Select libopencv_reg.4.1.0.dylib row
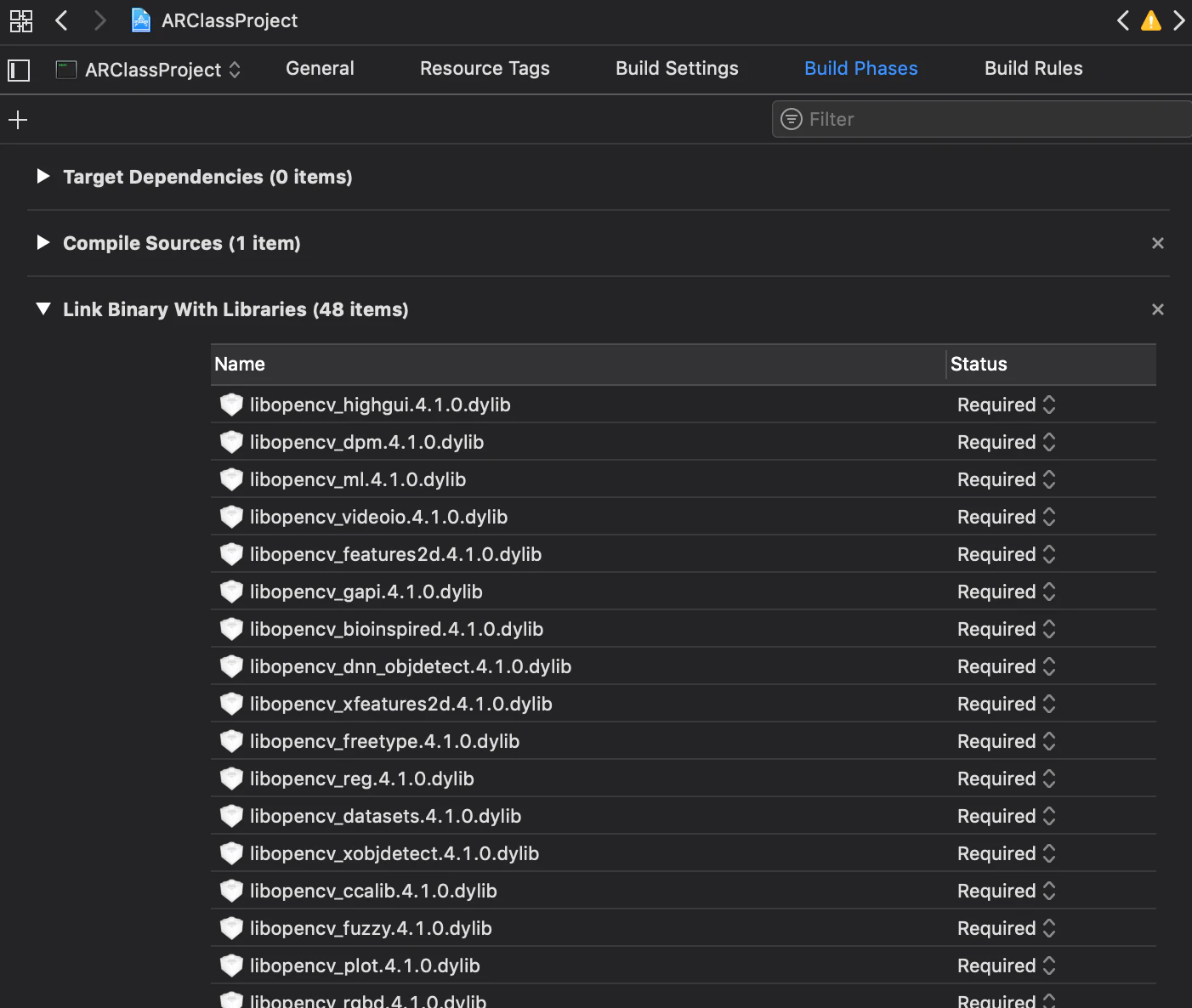 [684, 779]
